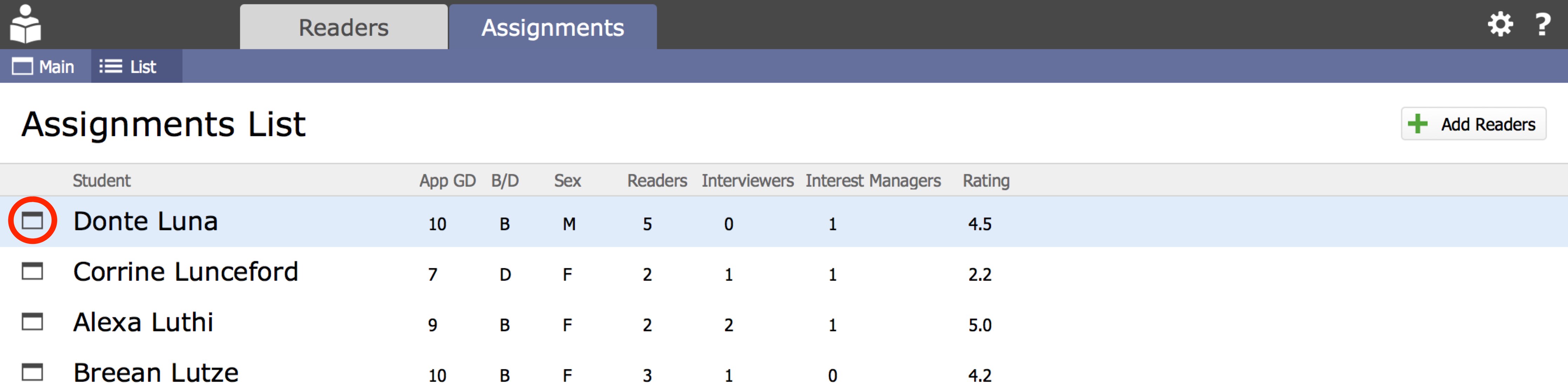Sort by App GD column header
The image size is (1568, 386).
coord(447,181)
